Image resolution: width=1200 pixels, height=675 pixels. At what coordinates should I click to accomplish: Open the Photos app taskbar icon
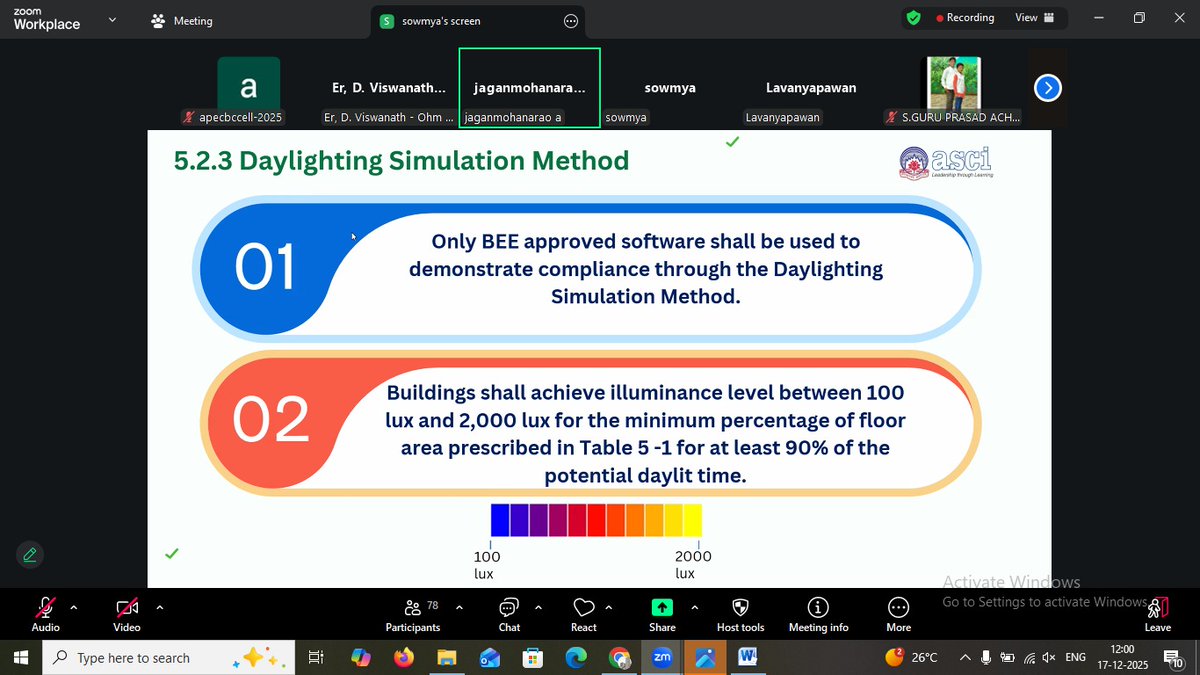click(x=705, y=657)
